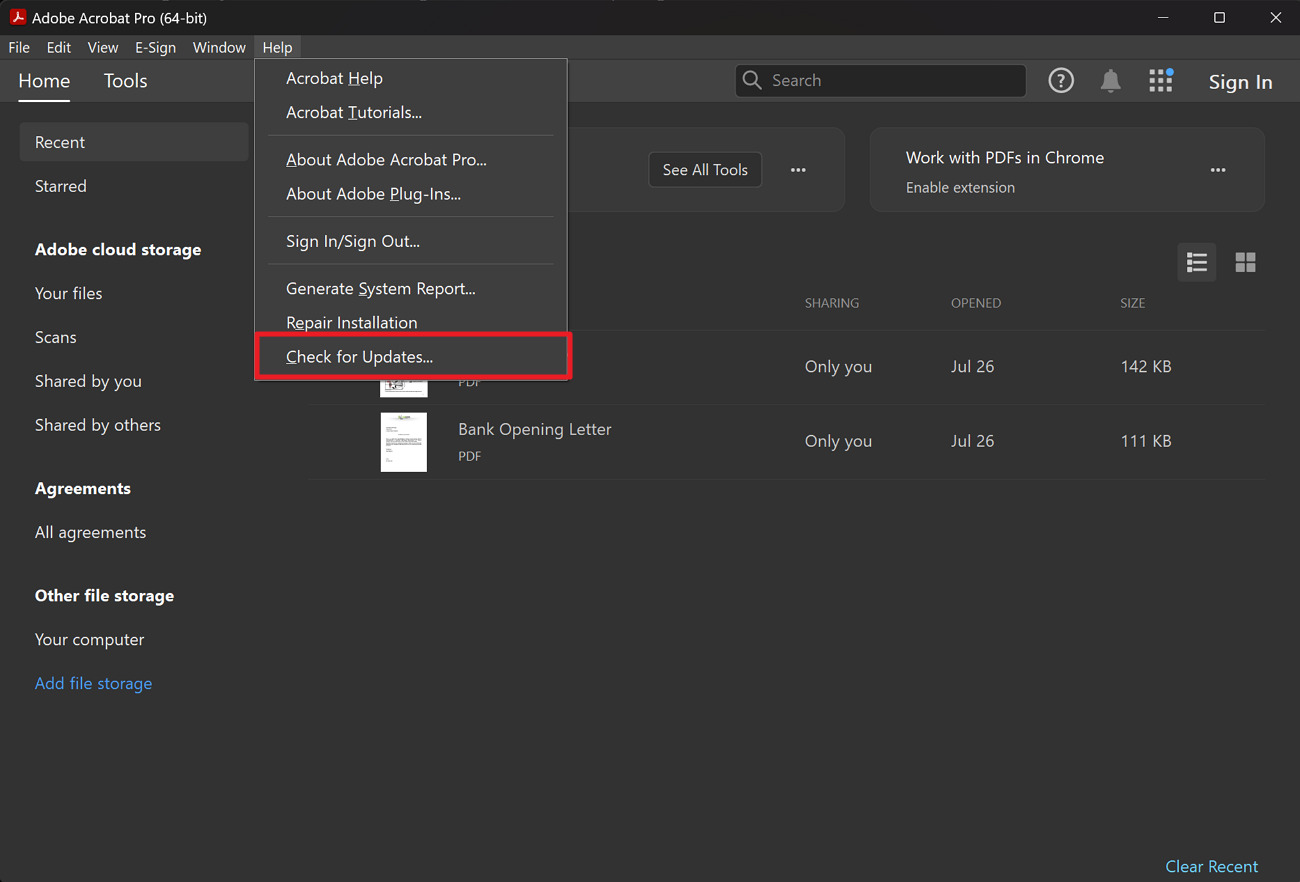Click Work with PDFs in Chrome title

click(1005, 158)
